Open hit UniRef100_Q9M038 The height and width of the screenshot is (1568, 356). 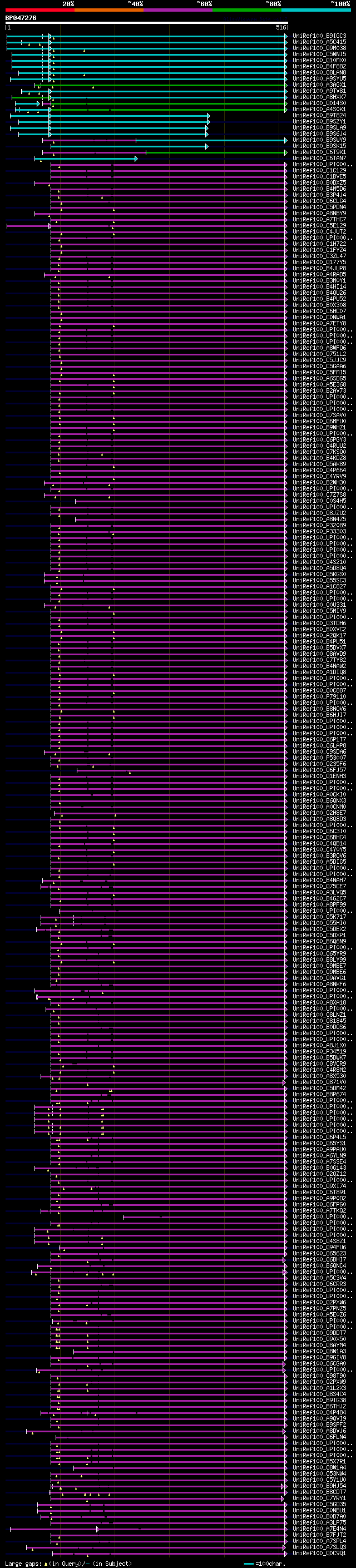[x=319, y=48]
